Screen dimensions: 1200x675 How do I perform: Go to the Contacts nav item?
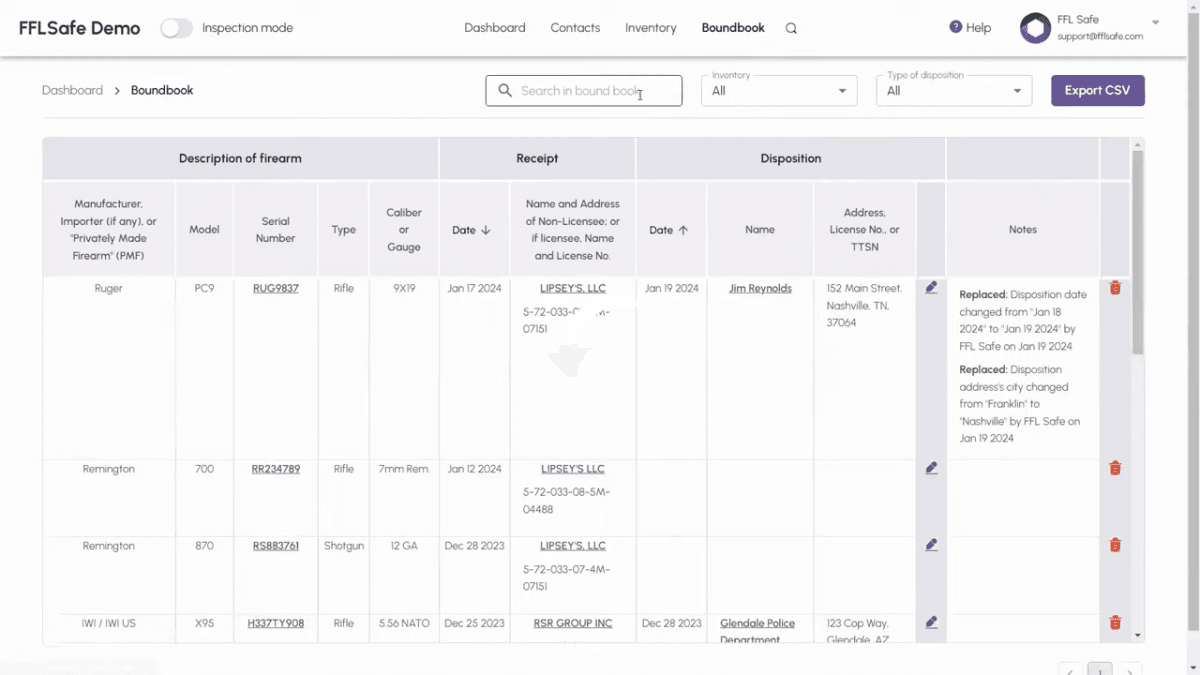(575, 28)
